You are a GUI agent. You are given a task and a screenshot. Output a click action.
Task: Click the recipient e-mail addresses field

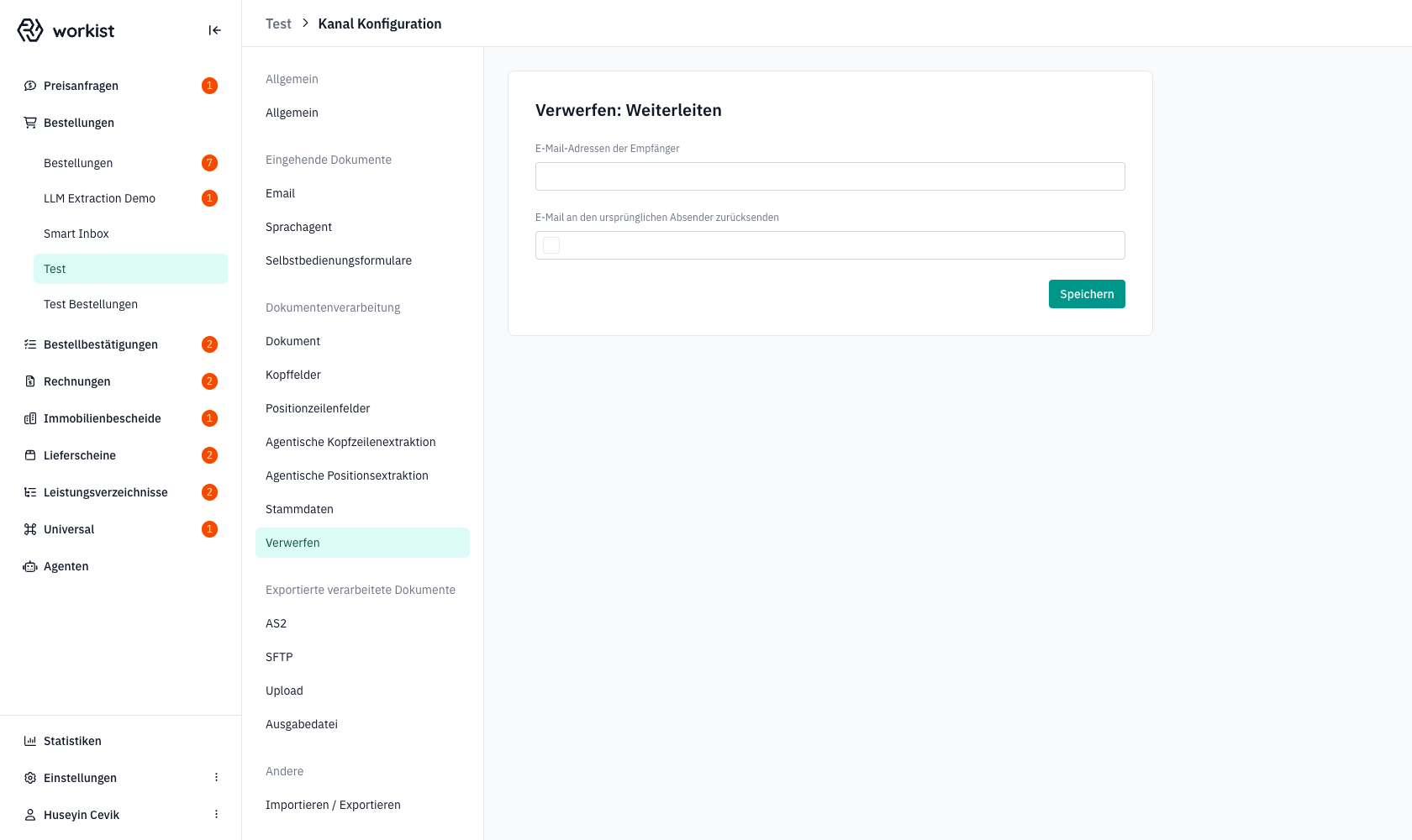(830, 176)
